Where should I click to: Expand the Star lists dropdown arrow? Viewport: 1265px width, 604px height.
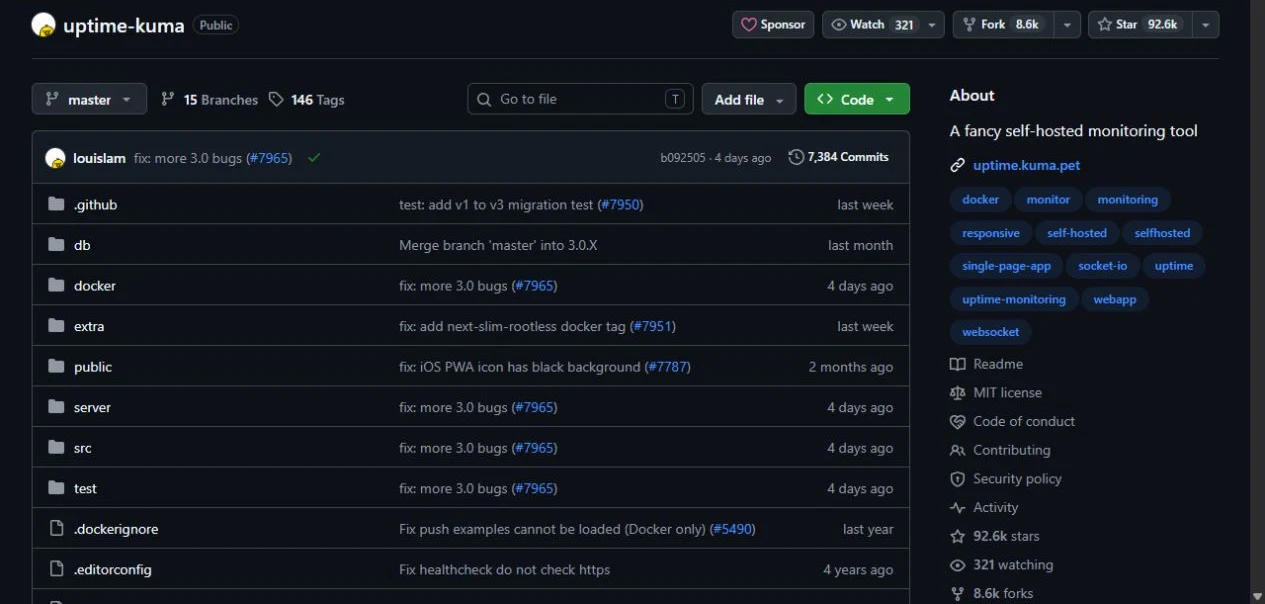pos(1205,25)
